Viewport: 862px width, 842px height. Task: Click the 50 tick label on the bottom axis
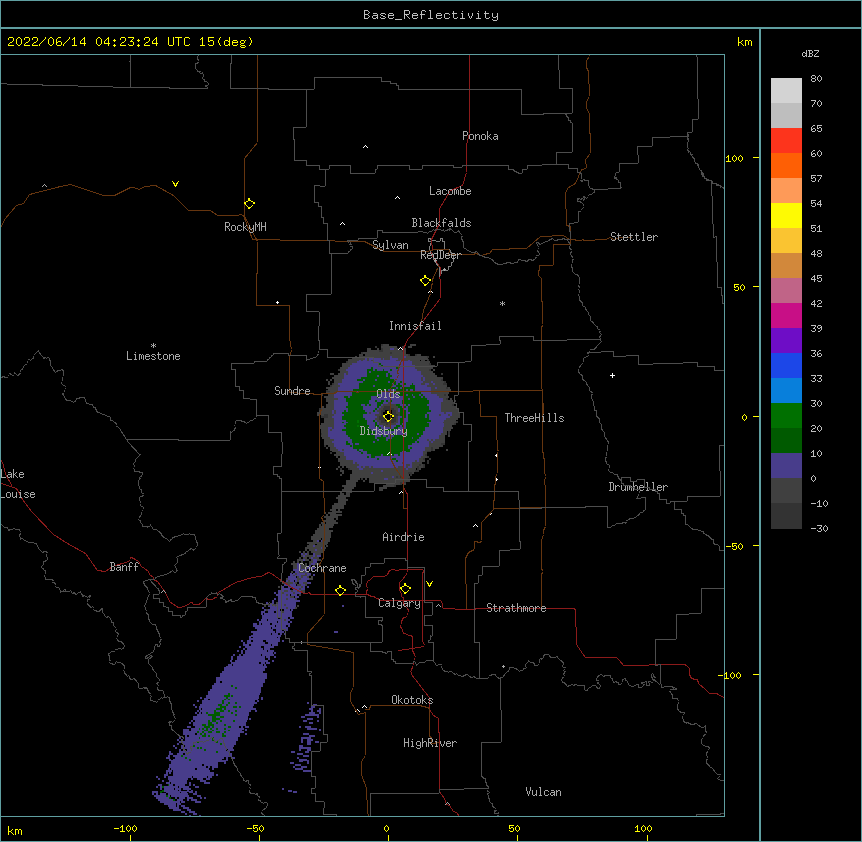tap(514, 828)
